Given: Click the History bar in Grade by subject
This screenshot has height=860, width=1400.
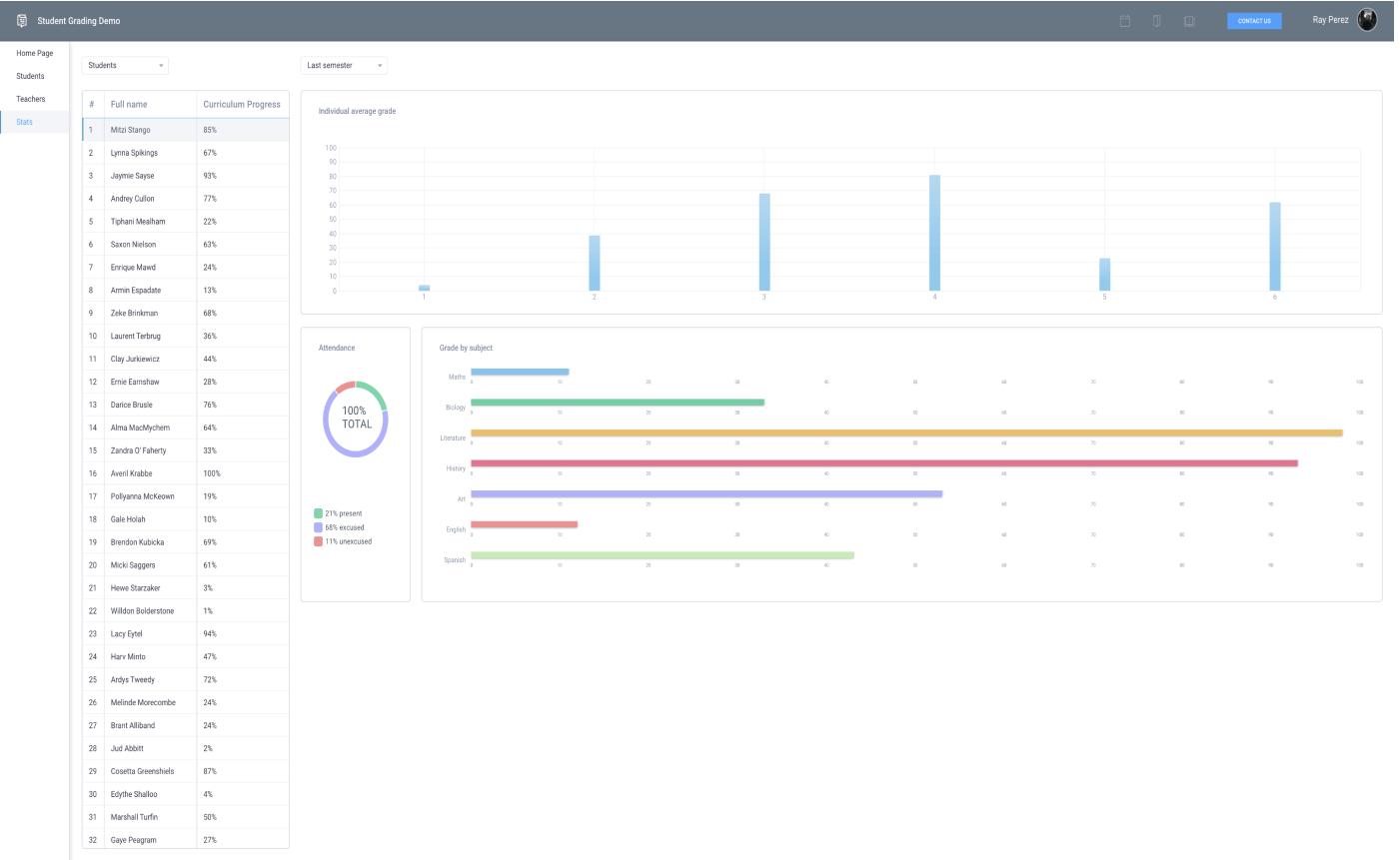Looking at the screenshot, I should click(x=884, y=462).
